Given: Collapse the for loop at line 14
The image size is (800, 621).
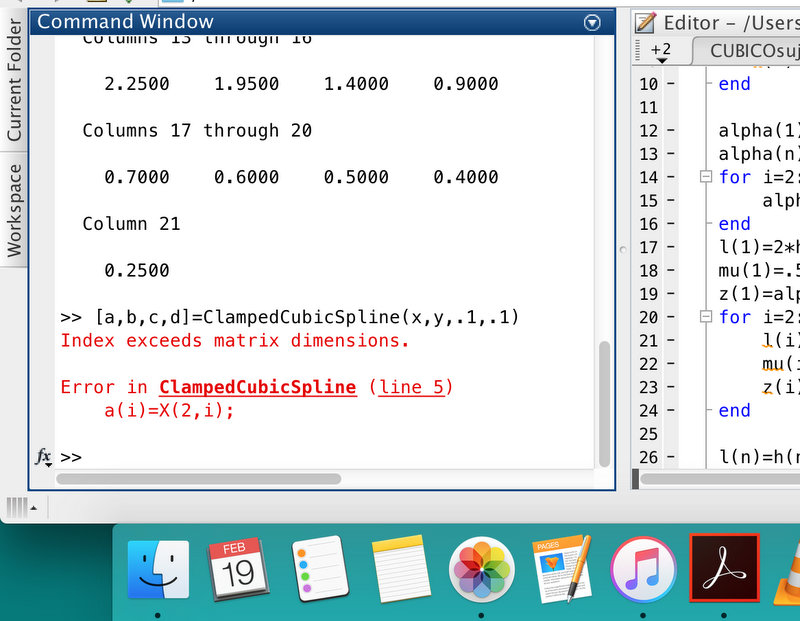Looking at the screenshot, I should 708,177.
